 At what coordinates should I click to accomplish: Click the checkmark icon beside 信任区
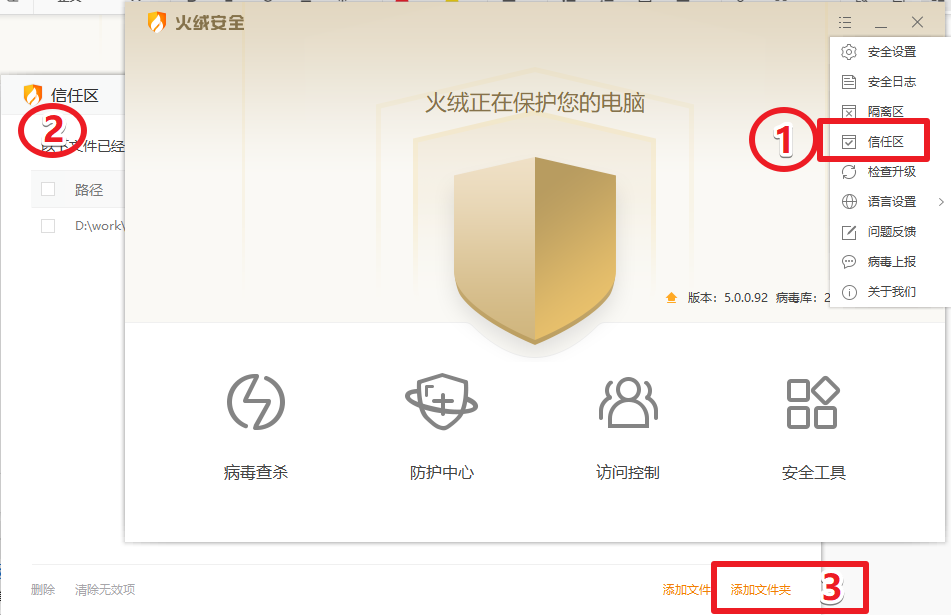(x=849, y=142)
